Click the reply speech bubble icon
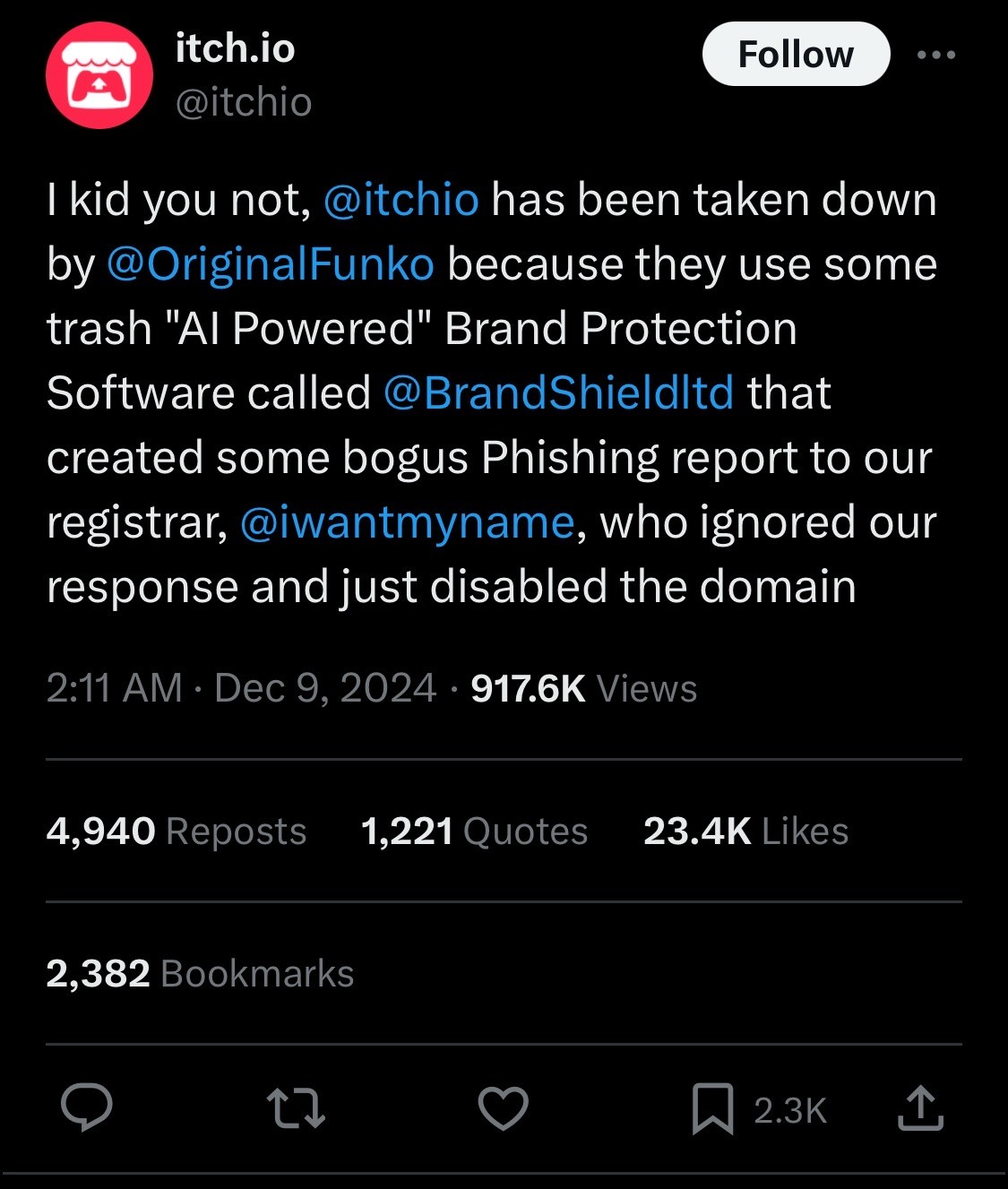The height and width of the screenshot is (1189, 1008). tap(87, 1107)
